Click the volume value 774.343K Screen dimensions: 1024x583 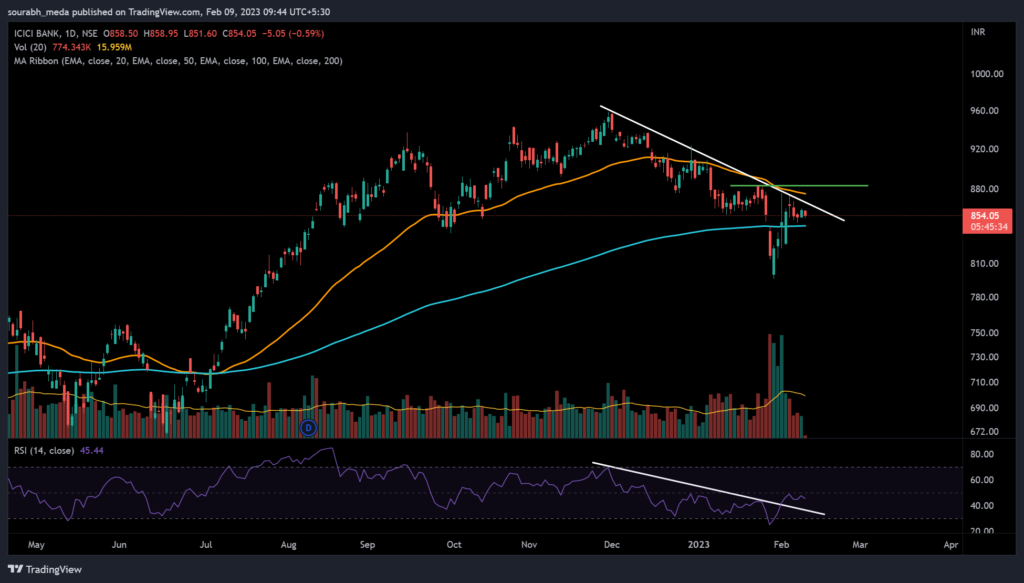click(72, 47)
